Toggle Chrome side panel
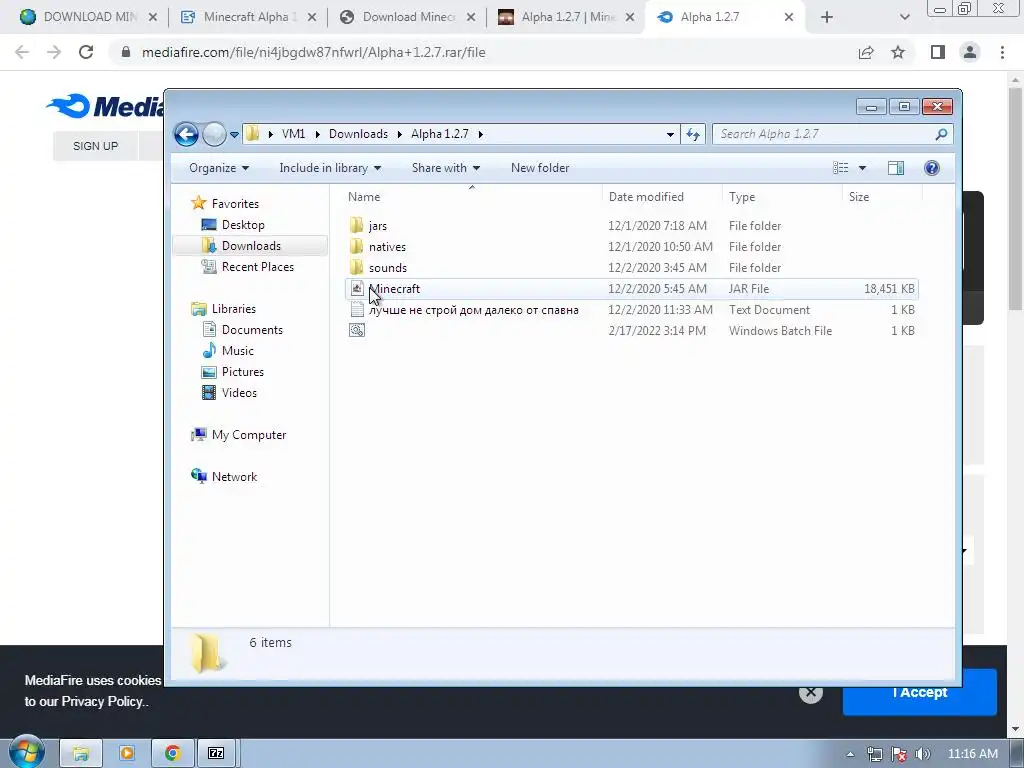Screen dimensions: 1024x768 coord(938,52)
